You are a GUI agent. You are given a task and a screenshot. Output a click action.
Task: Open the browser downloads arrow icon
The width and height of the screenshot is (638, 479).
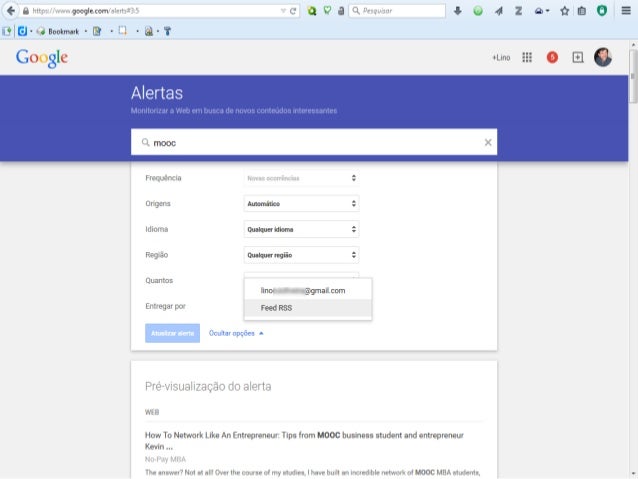(x=457, y=11)
